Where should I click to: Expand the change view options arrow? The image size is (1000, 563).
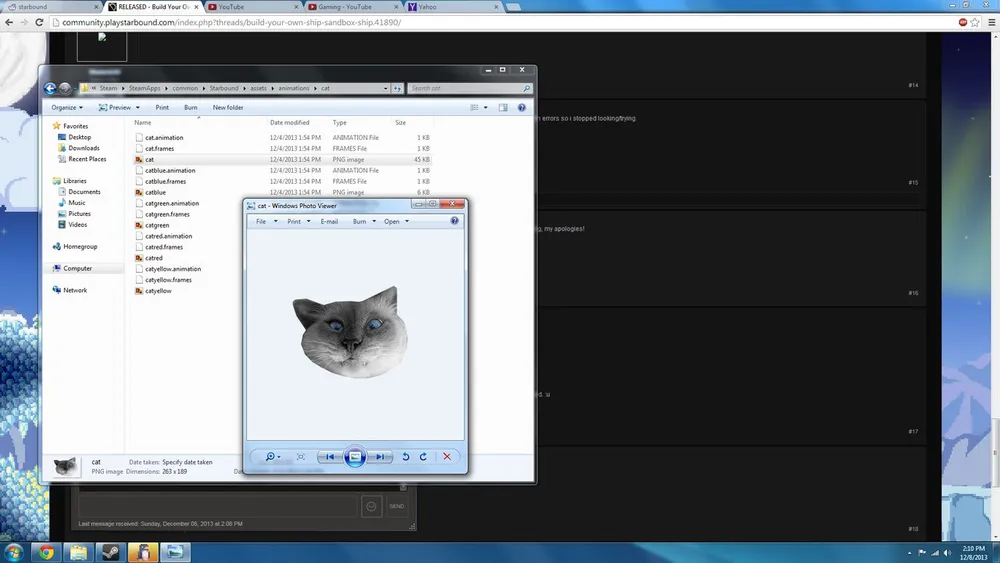click(486, 107)
